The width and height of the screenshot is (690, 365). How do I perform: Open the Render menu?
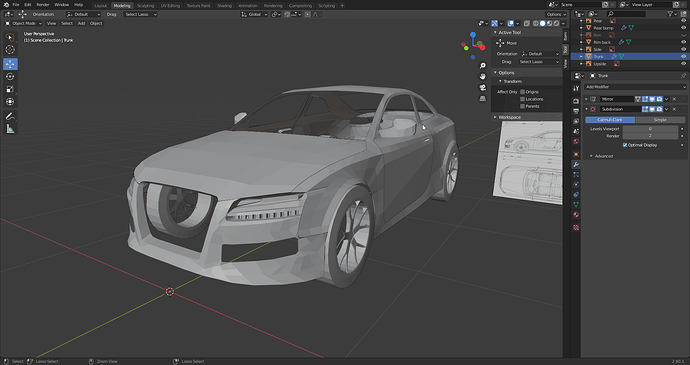point(43,5)
